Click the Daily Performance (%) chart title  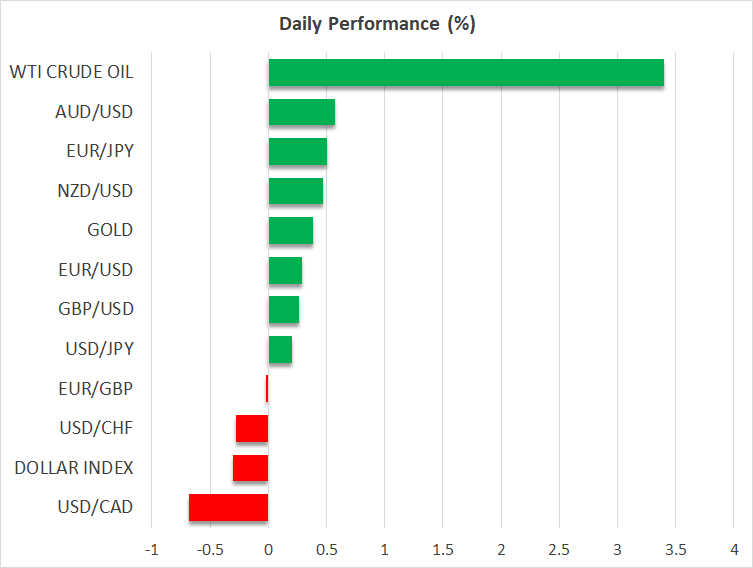[x=376, y=24]
